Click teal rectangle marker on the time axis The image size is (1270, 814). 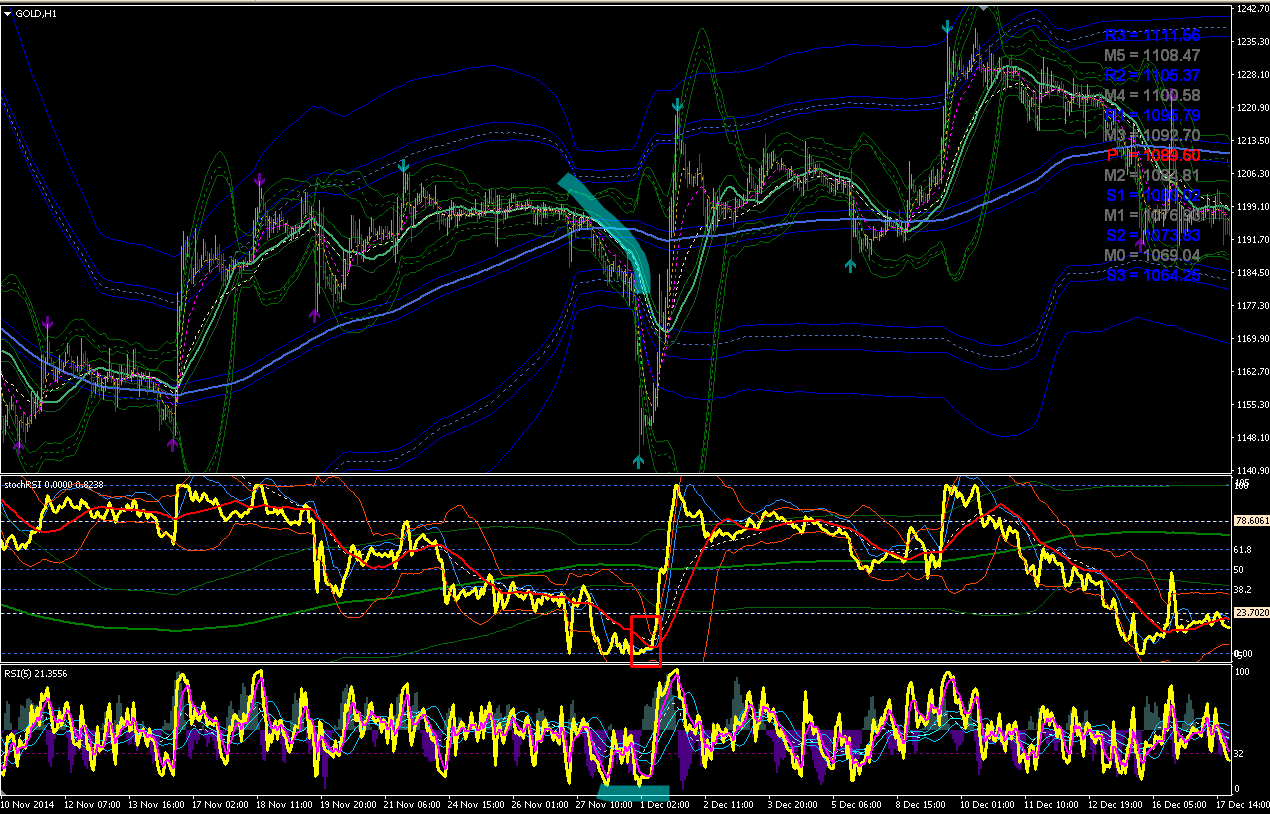(x=633, y=792)
